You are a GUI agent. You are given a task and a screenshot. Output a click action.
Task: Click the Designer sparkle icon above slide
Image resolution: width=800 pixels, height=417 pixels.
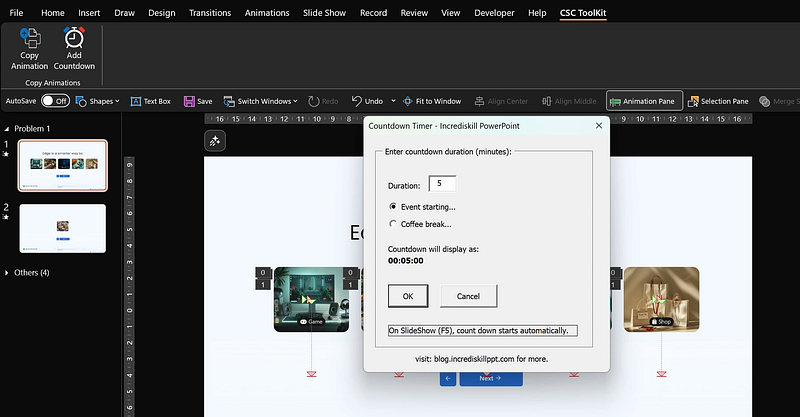pyautogui.click(x=215, y=141)
